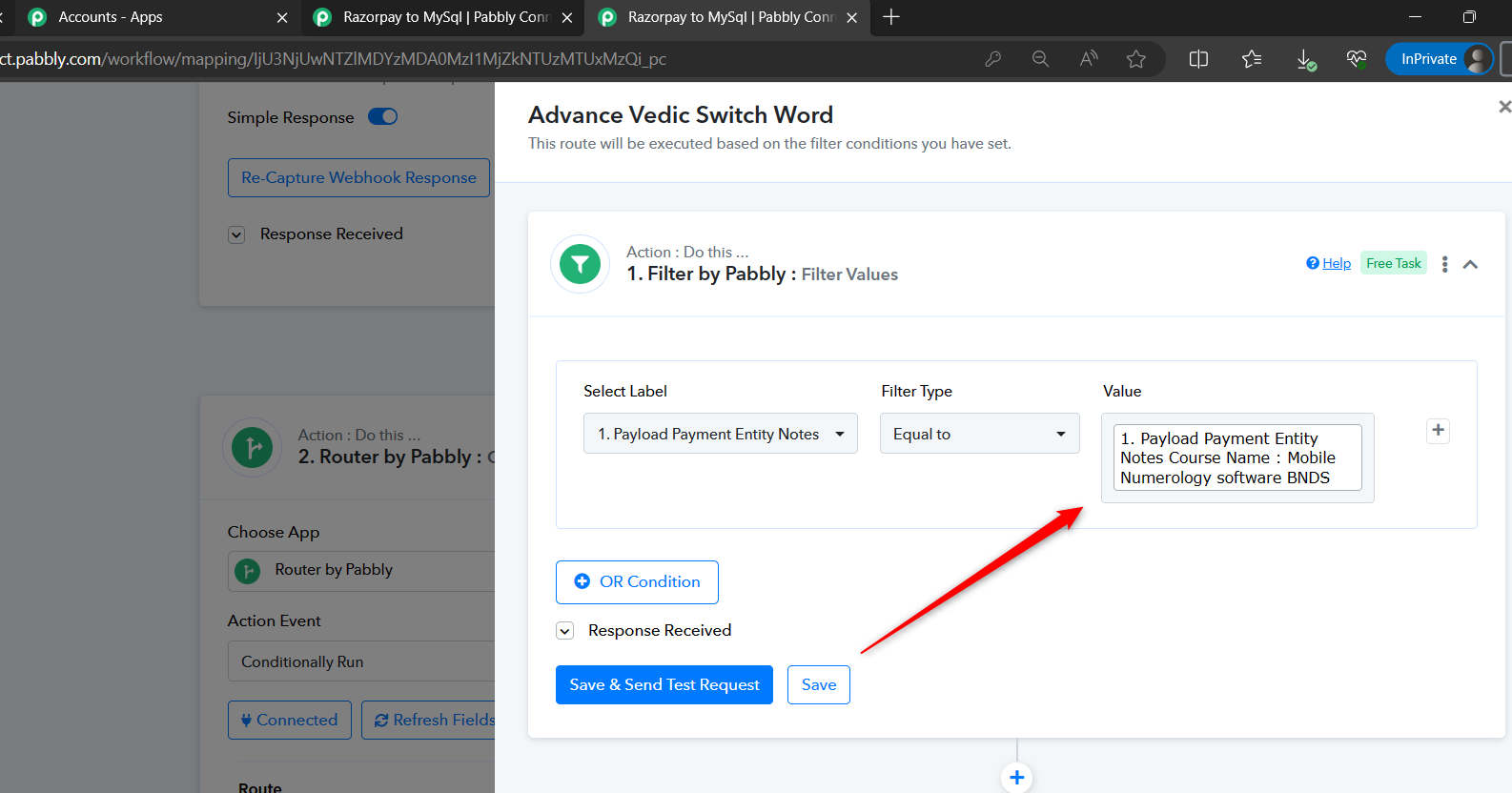Click the zoom magnifier icon in address bar
1512x793 pixels.
click(x=1040, y=59)
